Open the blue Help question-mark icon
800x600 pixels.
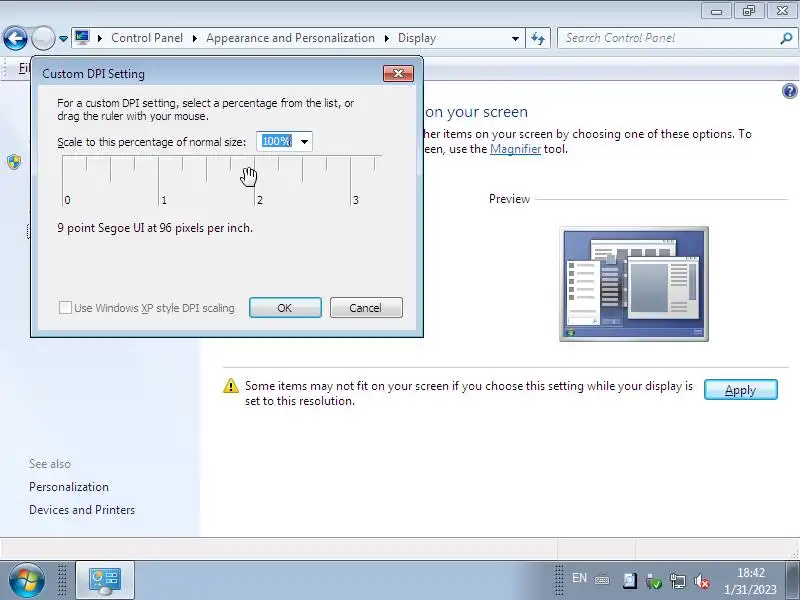tap(789, 91)
